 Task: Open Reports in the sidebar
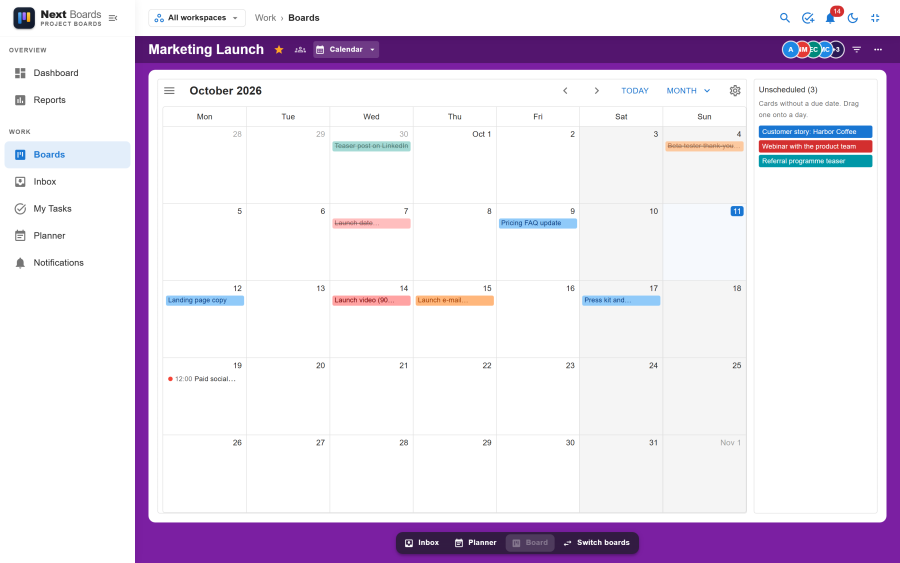coord(67,100)
